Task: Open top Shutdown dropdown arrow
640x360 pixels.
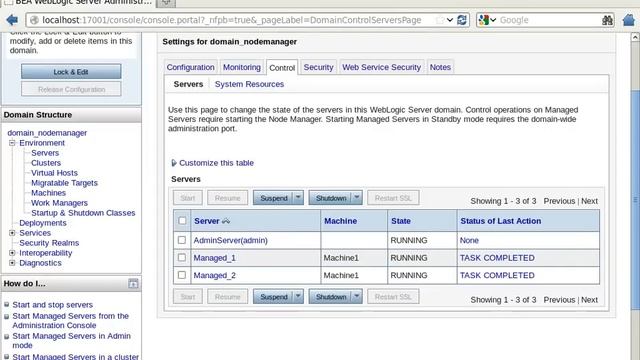Action: pos(357,198)
